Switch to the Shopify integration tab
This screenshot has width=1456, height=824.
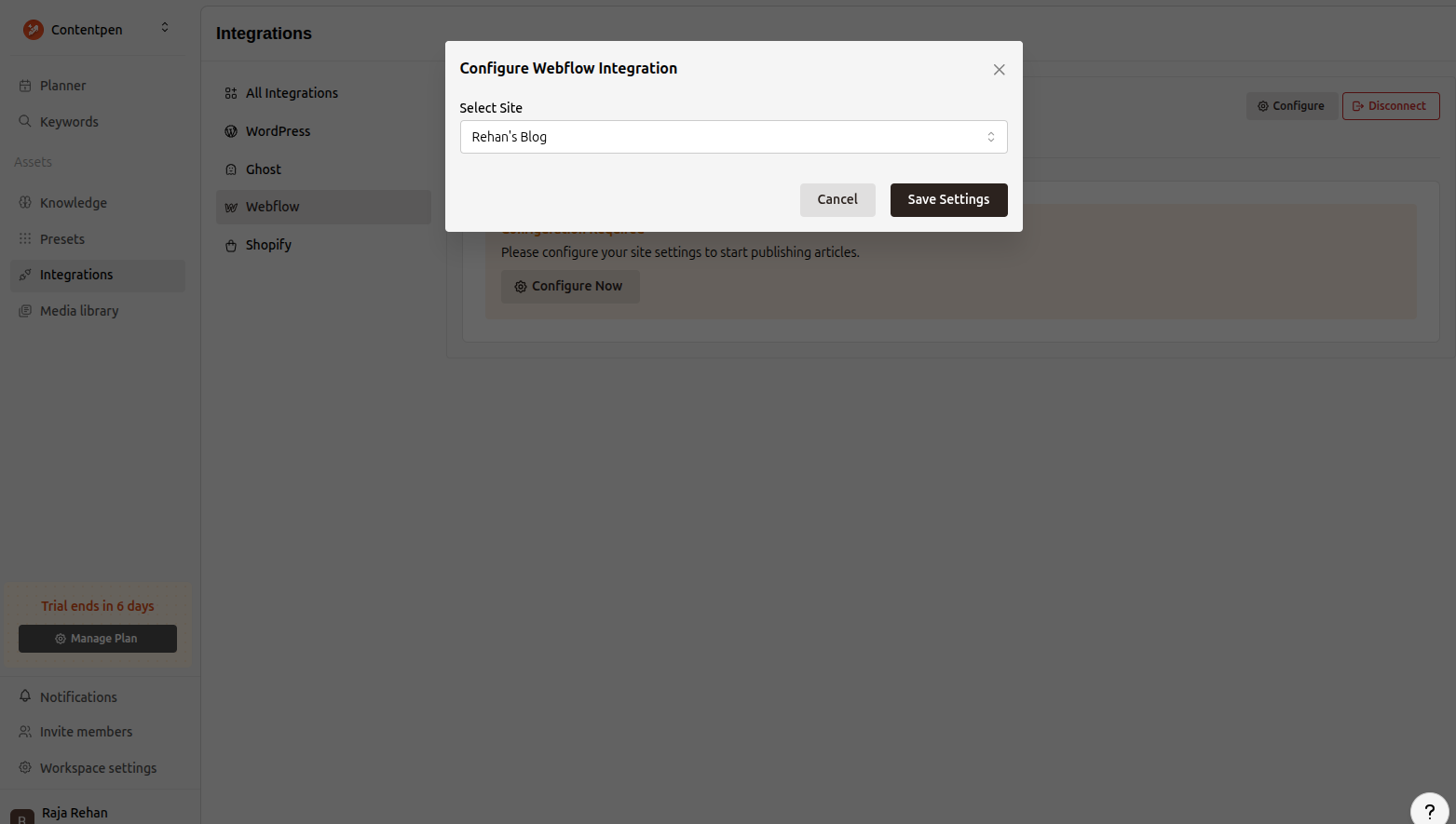tap(268, 245)
